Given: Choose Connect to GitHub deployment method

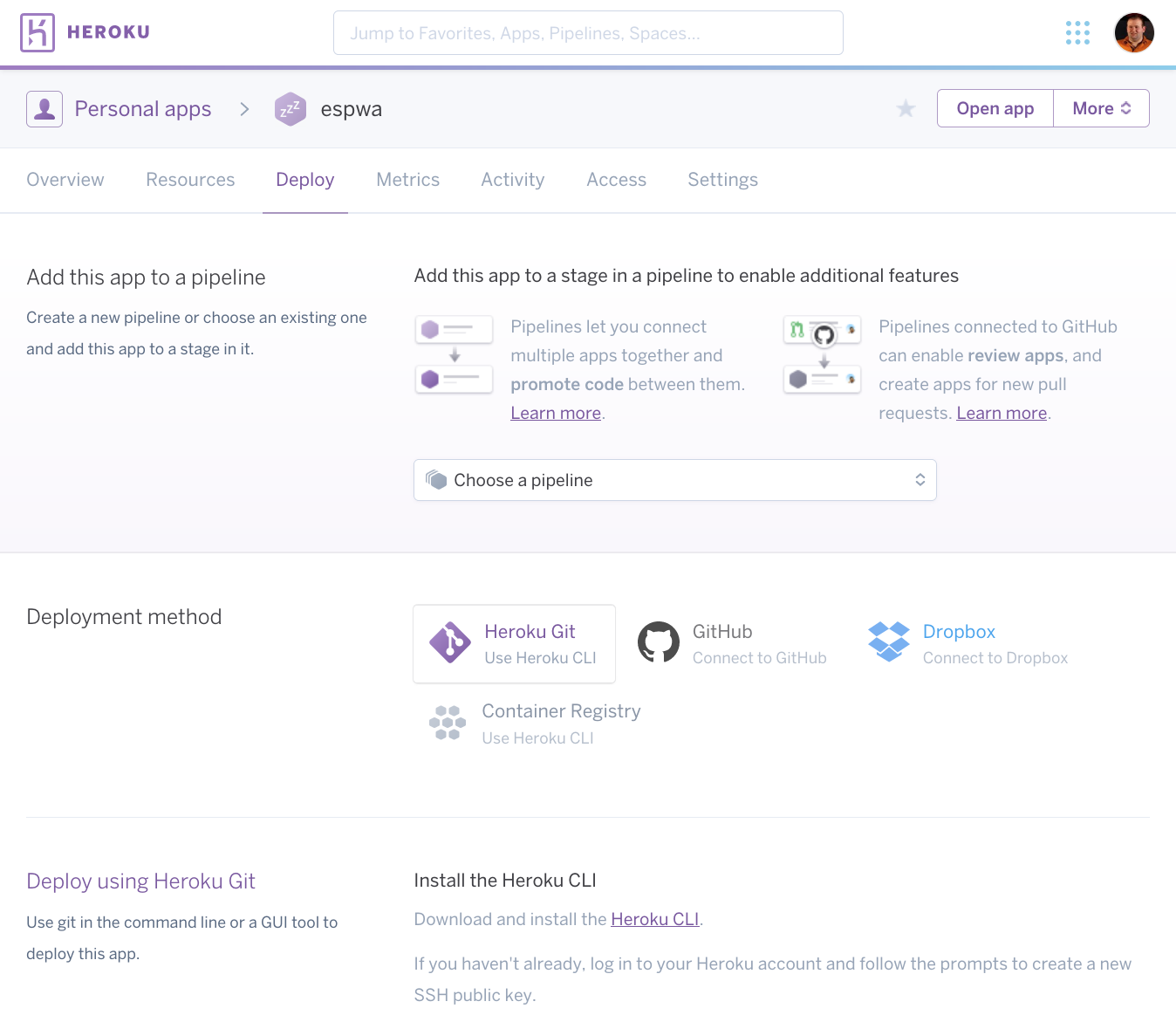Looking at the screenshot, I should click(733, 644).
